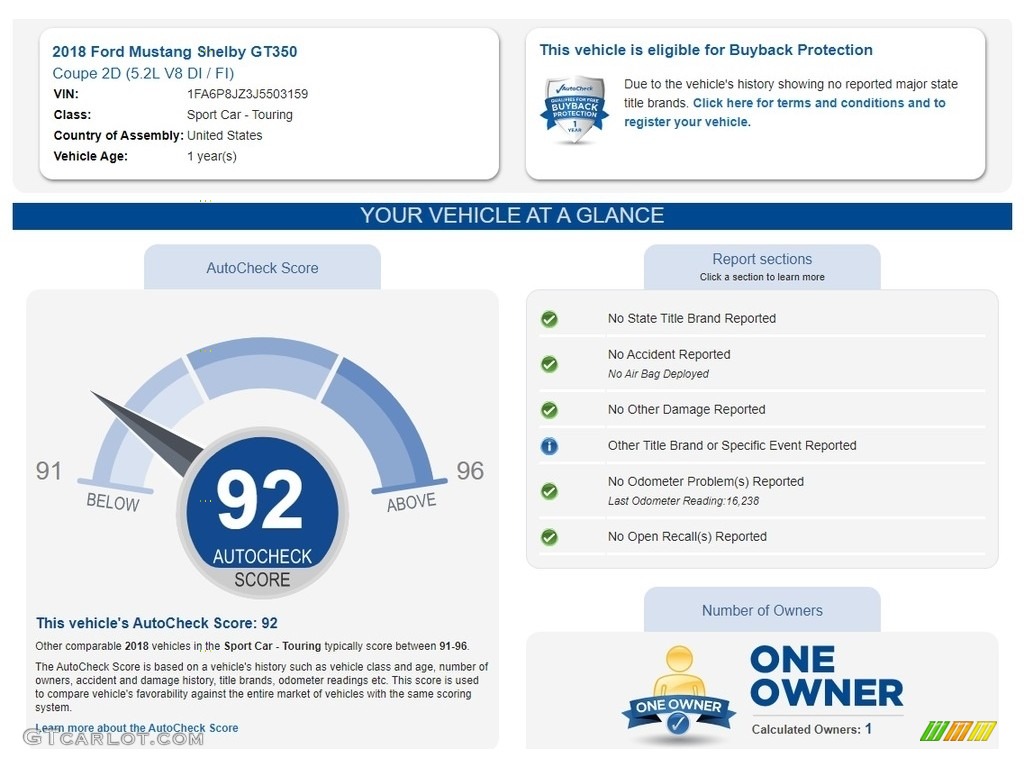The width and height of the screenshot is (1024, 768).
Task: Click the 'Click a section to learn more' hint
Action: [x=762, y=277]
